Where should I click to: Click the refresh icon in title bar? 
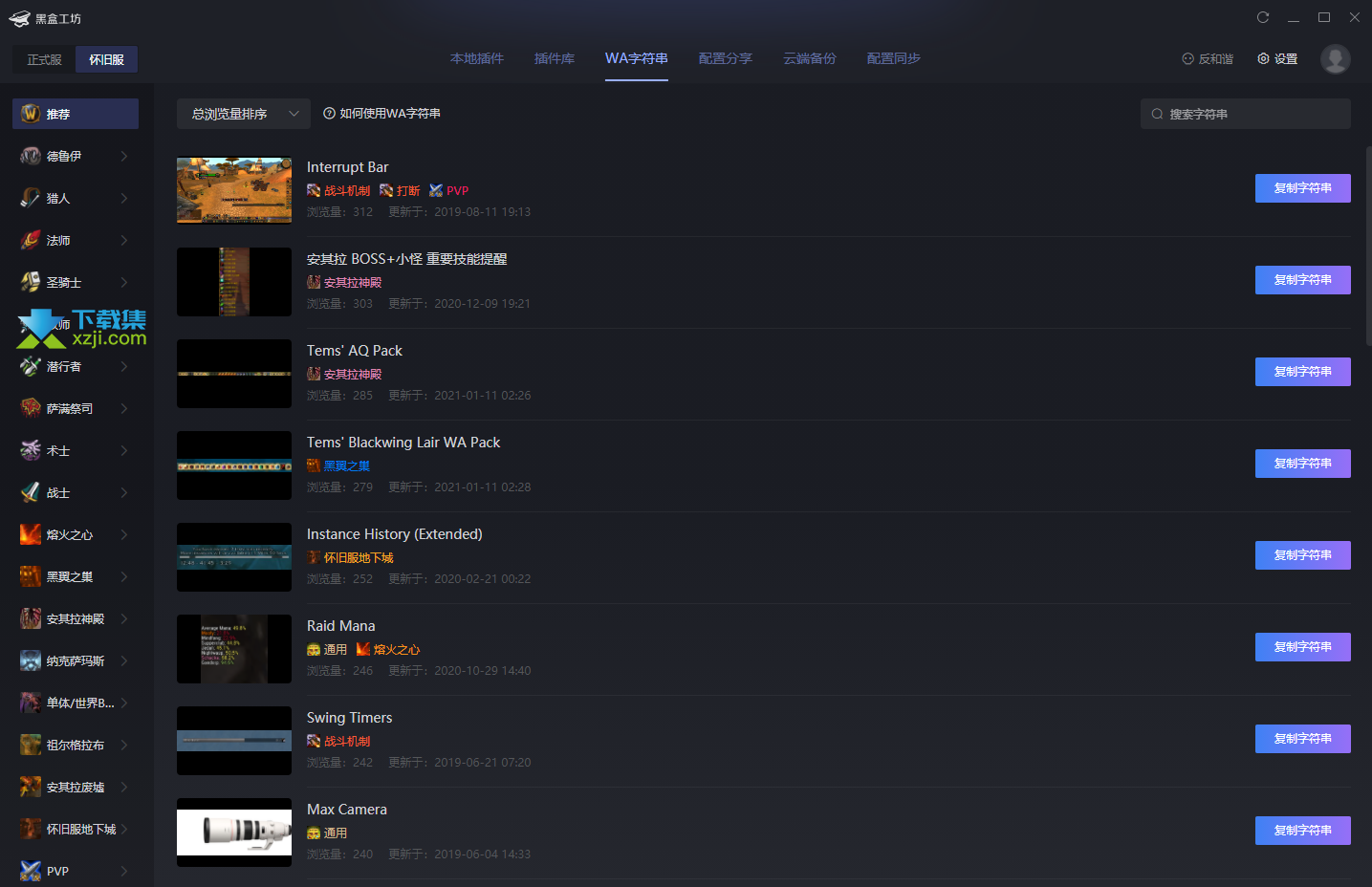[1263, 17]
